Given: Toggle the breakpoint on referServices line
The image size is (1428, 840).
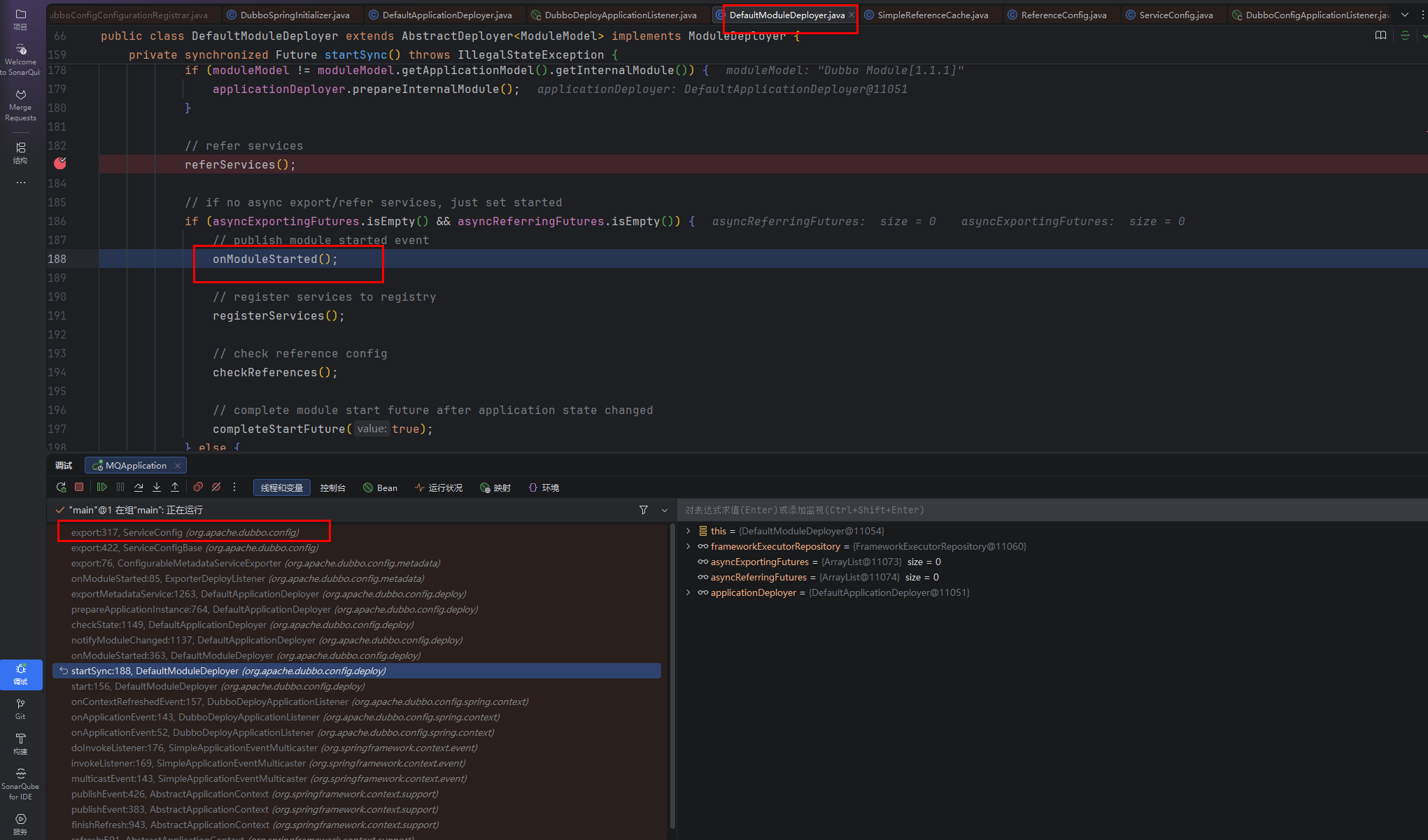Looking at the screenshot, I should [x=60, y=164].
